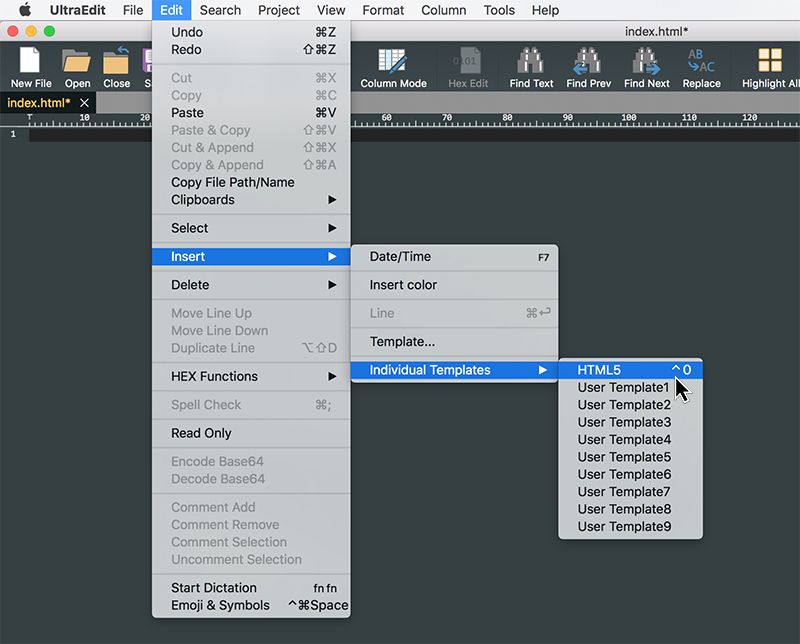Expand the Clipboards submenu

[x=251, y=200]
